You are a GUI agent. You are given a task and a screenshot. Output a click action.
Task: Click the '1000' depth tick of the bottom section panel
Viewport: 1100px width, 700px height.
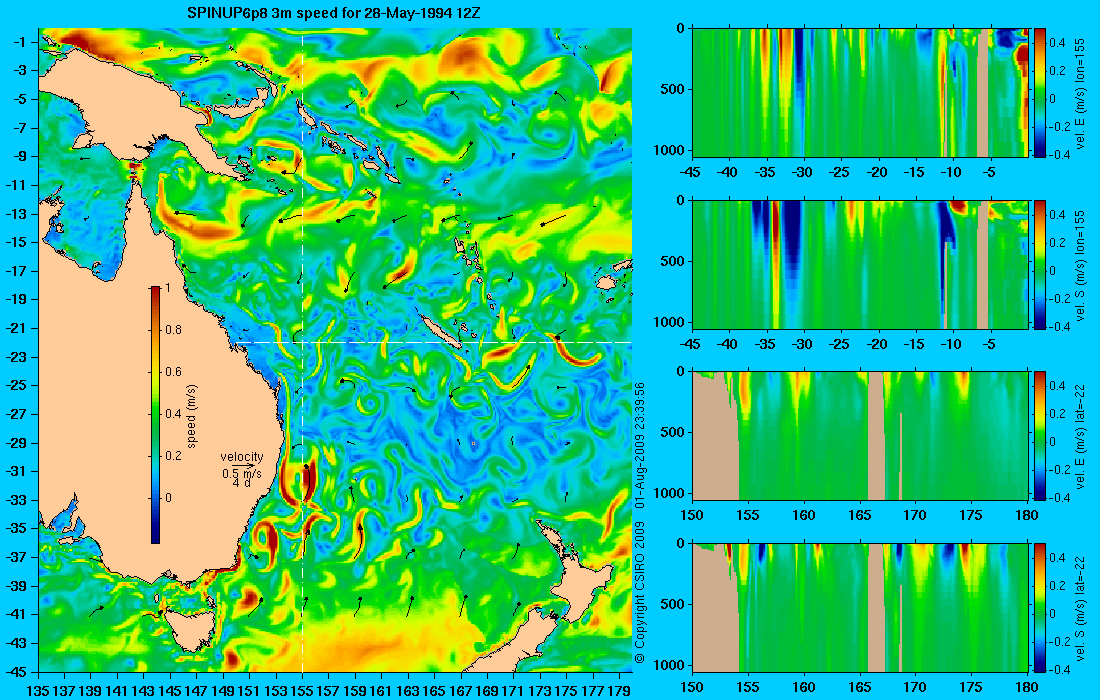tap(671, 665)
